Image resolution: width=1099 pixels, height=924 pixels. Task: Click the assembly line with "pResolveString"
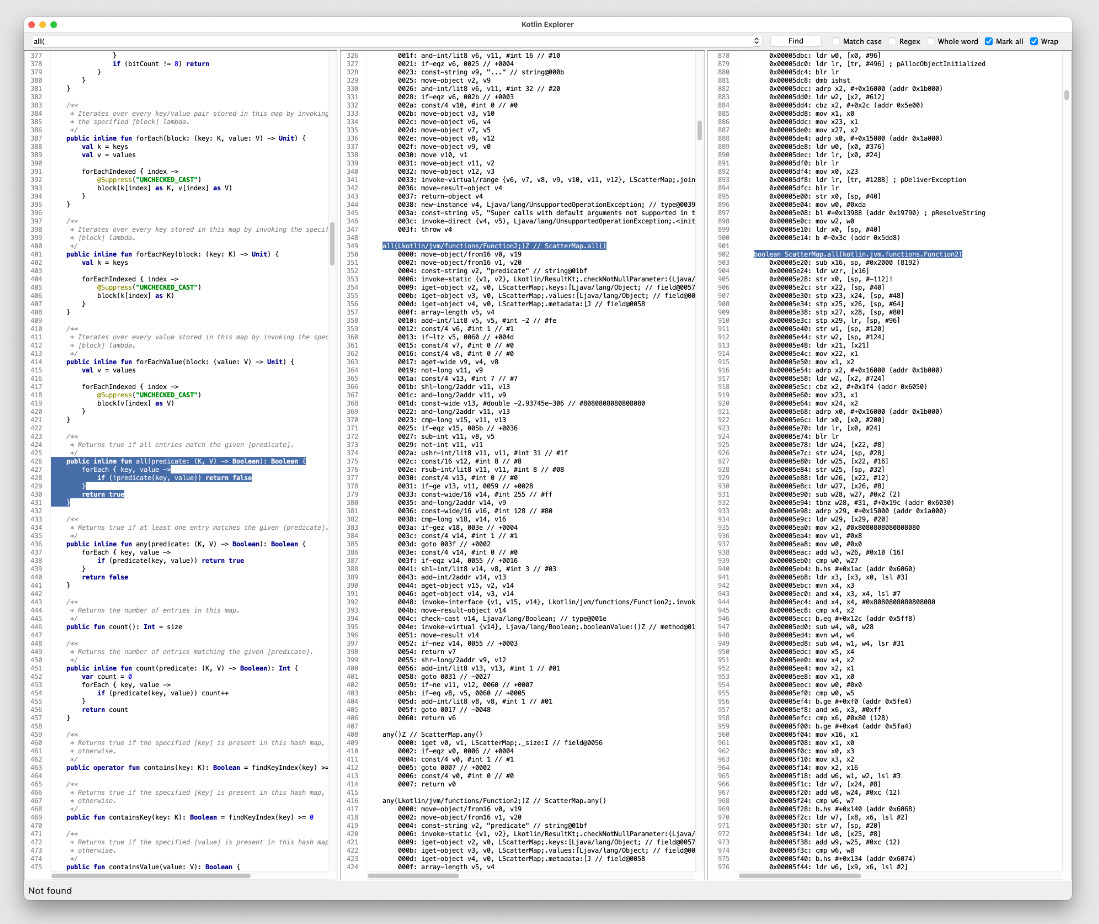click(x=877, y=213)
